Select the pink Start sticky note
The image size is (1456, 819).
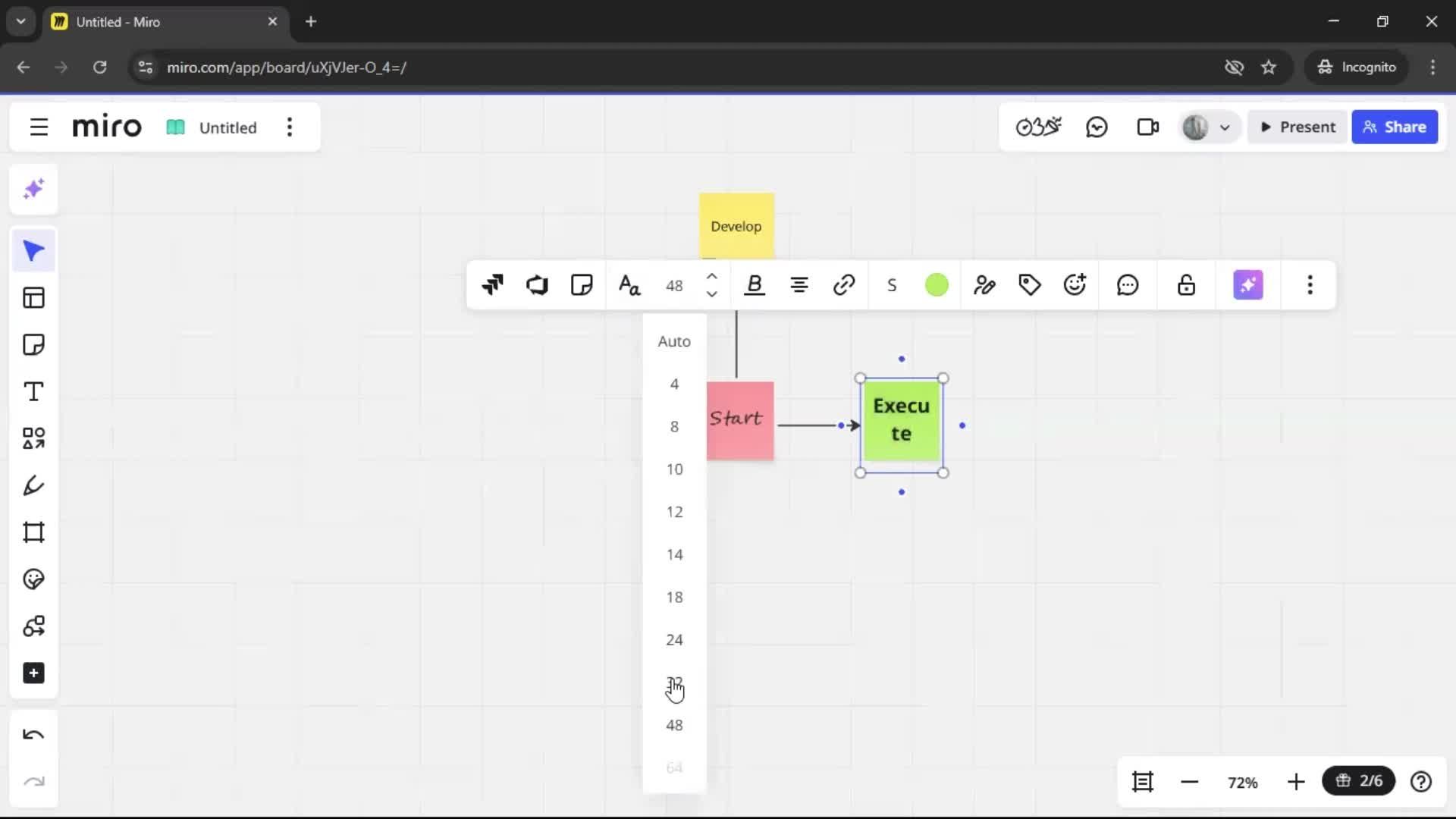pyautogui.click(x=740, y=421)
